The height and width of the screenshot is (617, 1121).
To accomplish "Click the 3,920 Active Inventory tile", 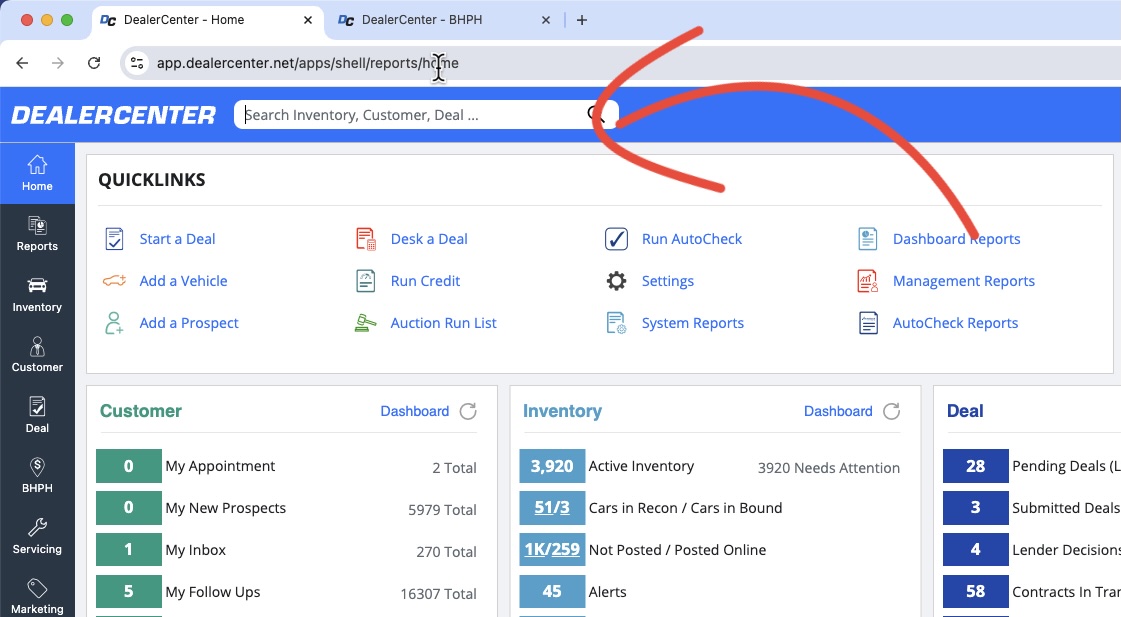I will (x=552, y=466).
